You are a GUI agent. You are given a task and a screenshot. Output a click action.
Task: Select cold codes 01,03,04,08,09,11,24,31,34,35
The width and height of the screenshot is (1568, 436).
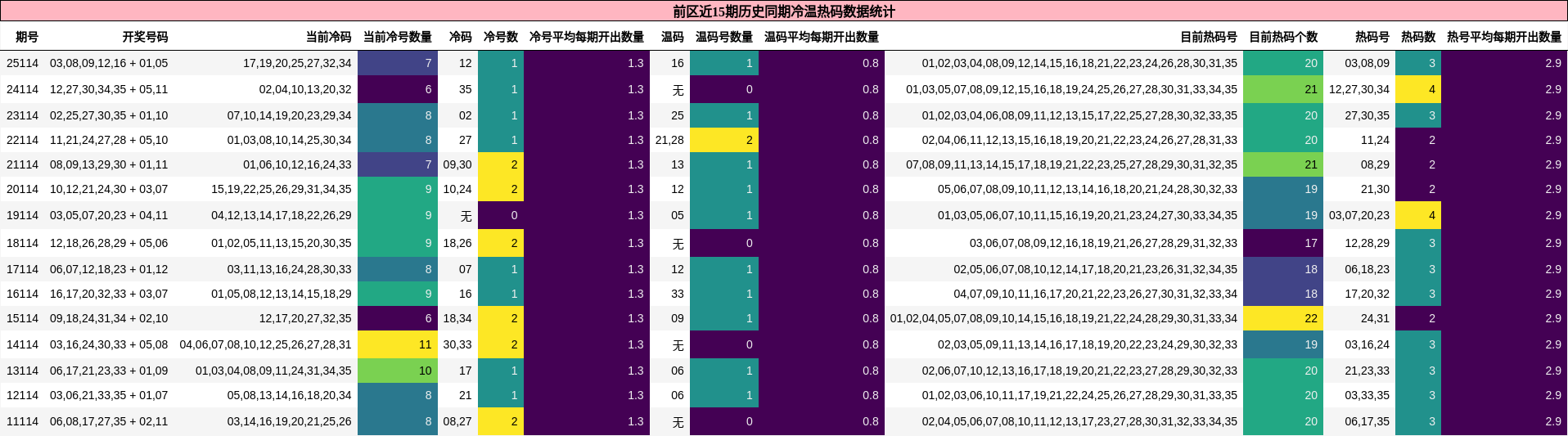point(273,371)
